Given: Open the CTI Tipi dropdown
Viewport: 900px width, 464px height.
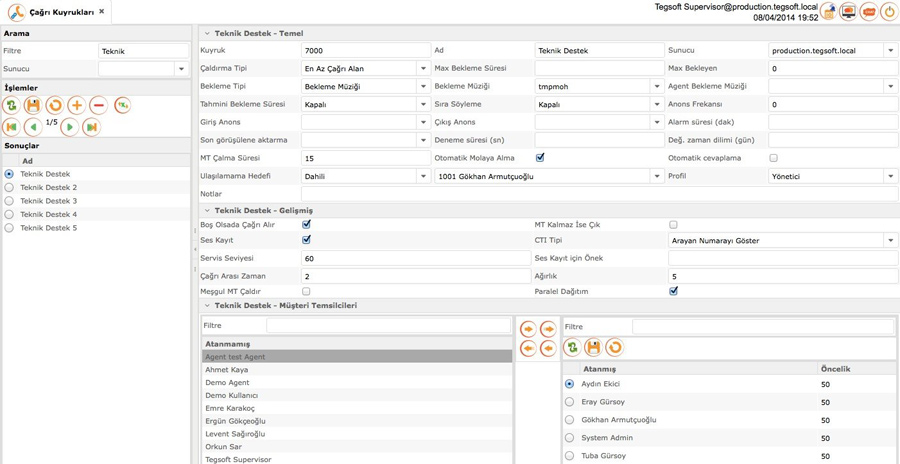Looking at the screenshot, I should (x=891, y=241).
